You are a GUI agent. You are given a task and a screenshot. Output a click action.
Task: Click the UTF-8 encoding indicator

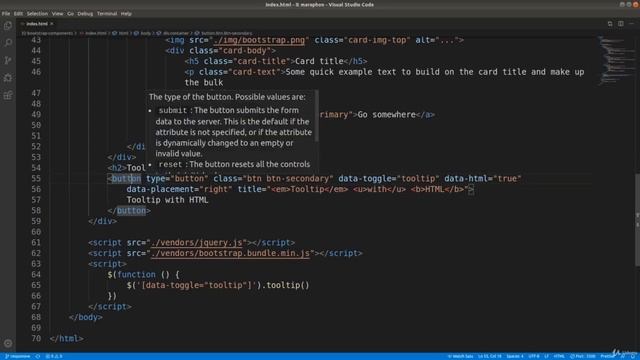point(534,356)
